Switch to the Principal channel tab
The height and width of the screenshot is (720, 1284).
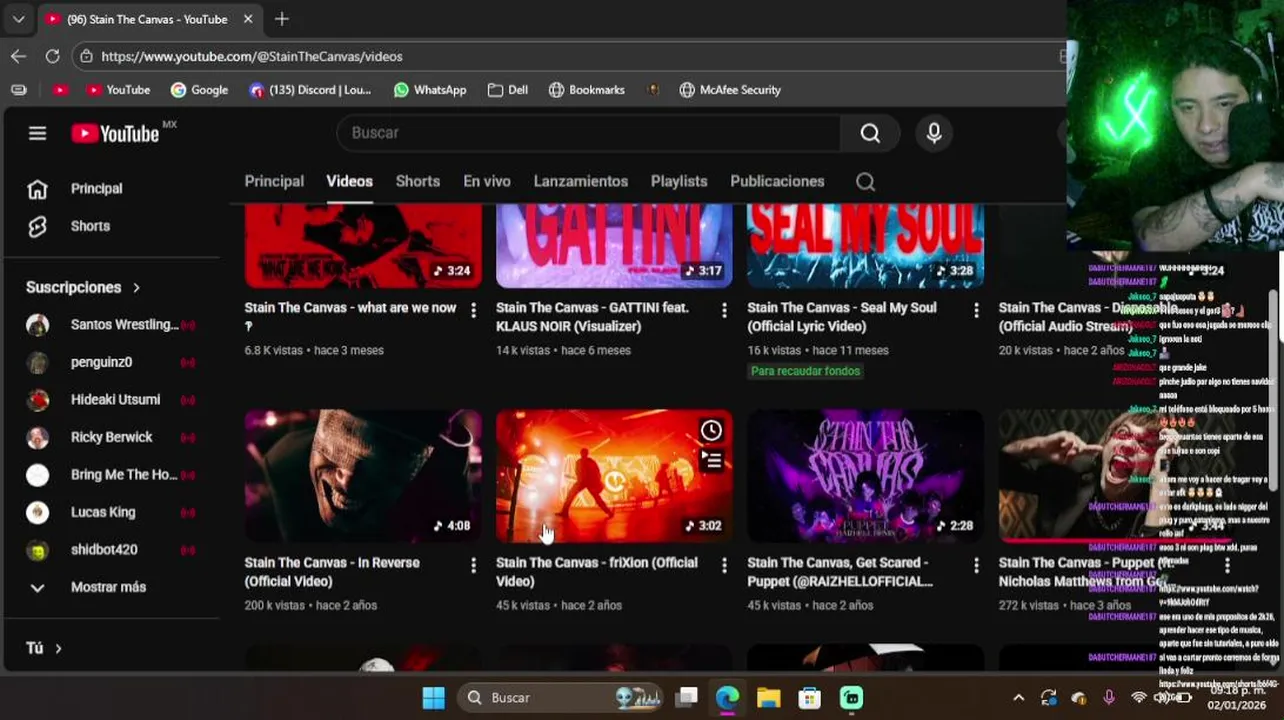(274, 181)
